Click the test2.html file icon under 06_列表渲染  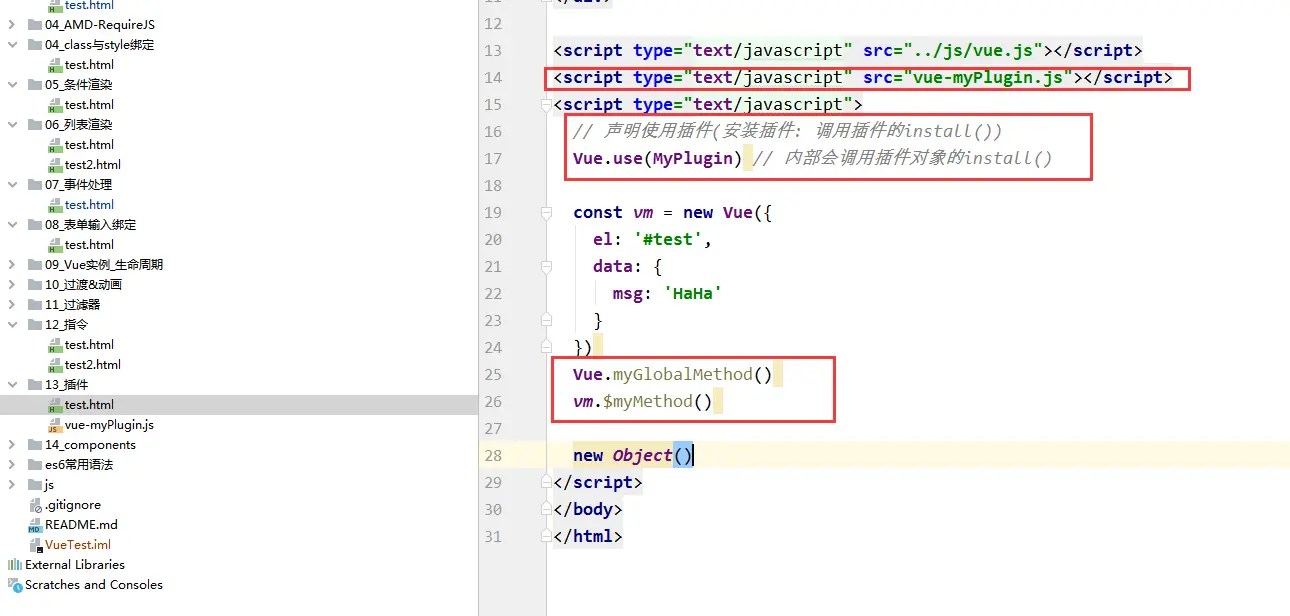point(55,165)
